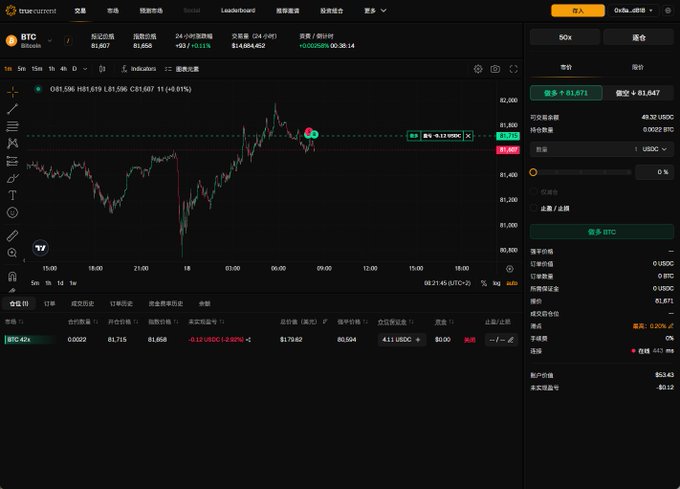The width and height of the screenshot is (680, 489).
Task: Expand the BTC market selector chevron
Action: 50,41
